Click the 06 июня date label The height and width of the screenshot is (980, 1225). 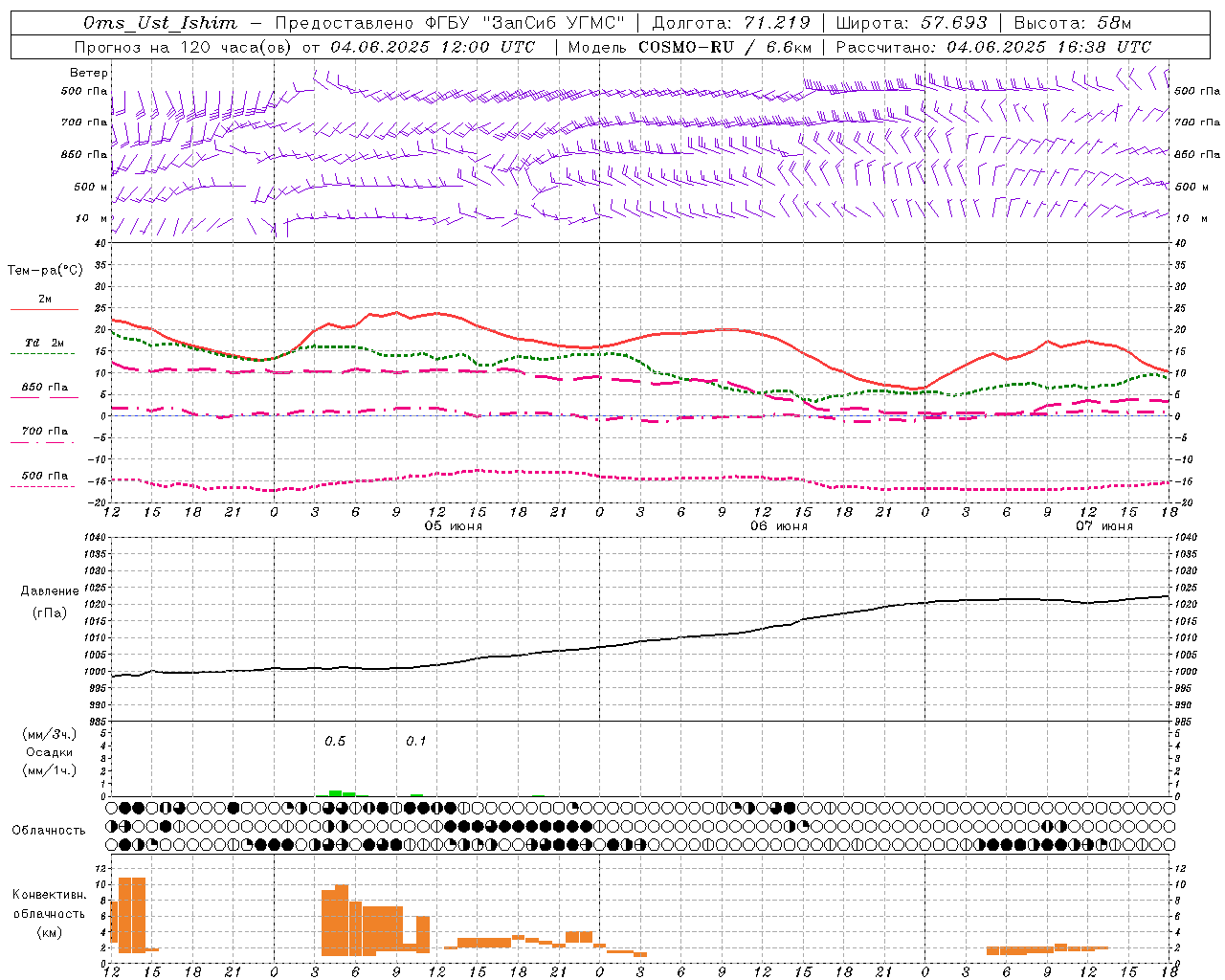pos(778,526)
